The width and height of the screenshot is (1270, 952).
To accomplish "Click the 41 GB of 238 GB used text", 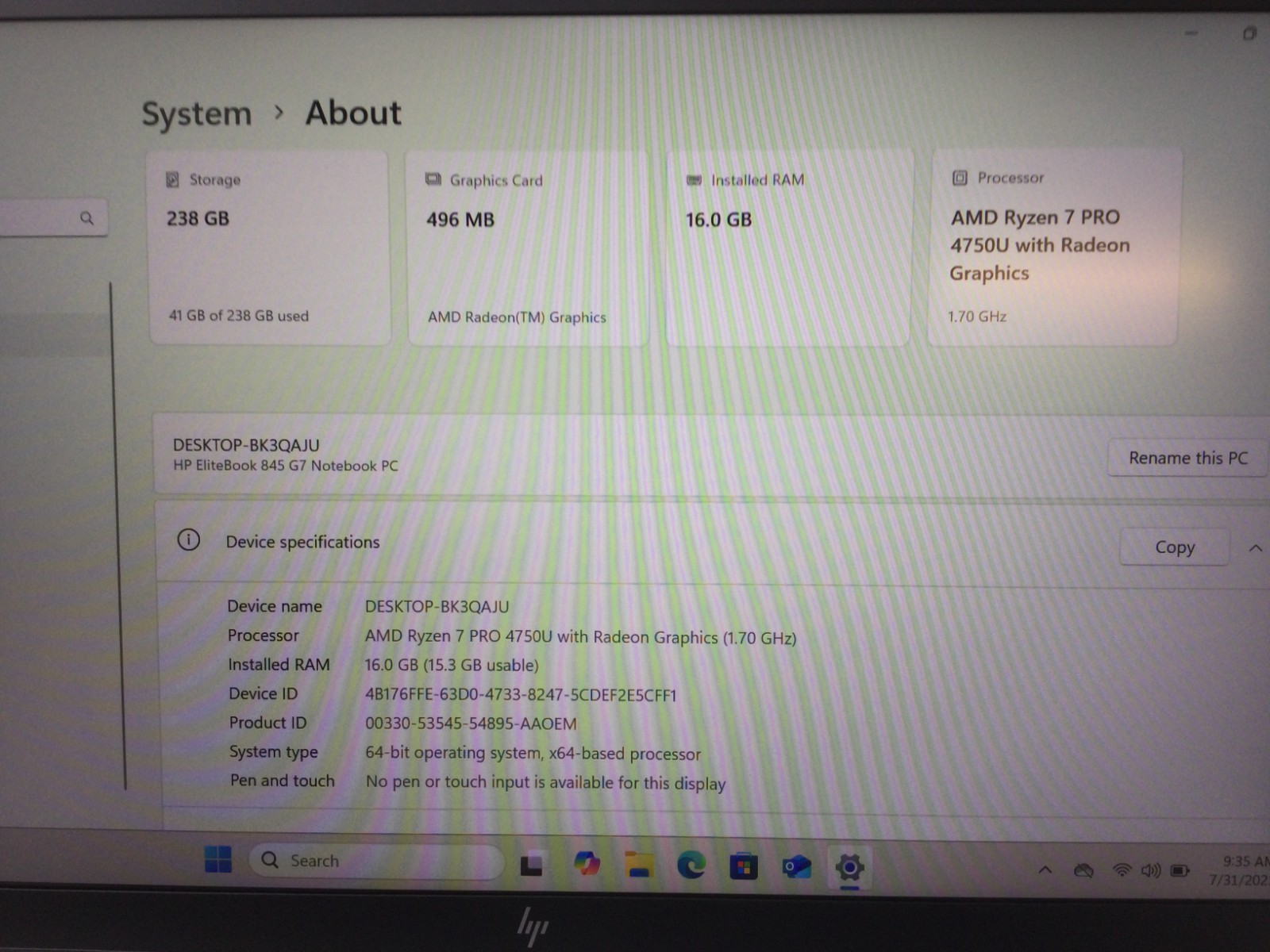I will [x=238, y=316].
